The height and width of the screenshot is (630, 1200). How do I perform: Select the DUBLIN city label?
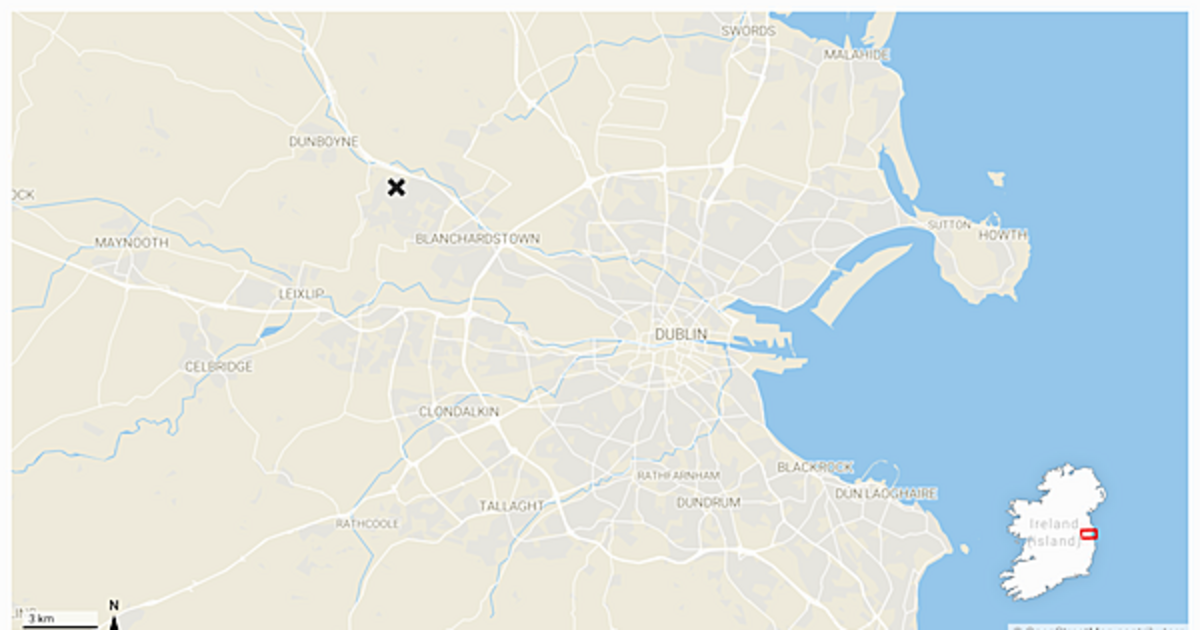pos(681,334)
